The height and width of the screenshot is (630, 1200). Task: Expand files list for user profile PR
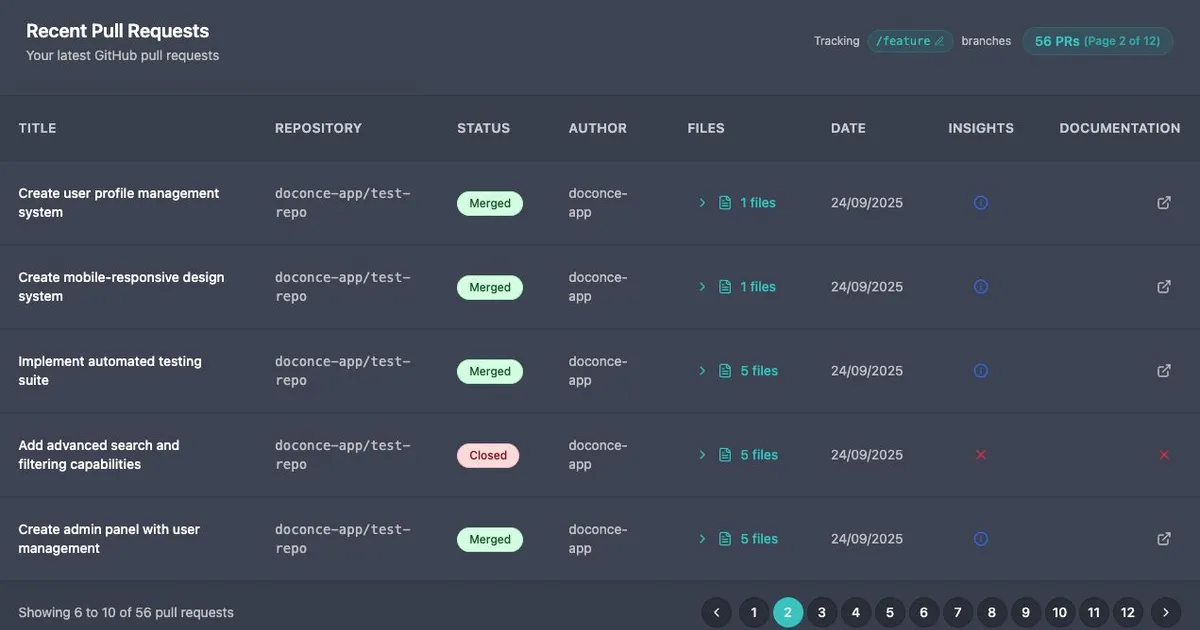(x=703, y=203)
